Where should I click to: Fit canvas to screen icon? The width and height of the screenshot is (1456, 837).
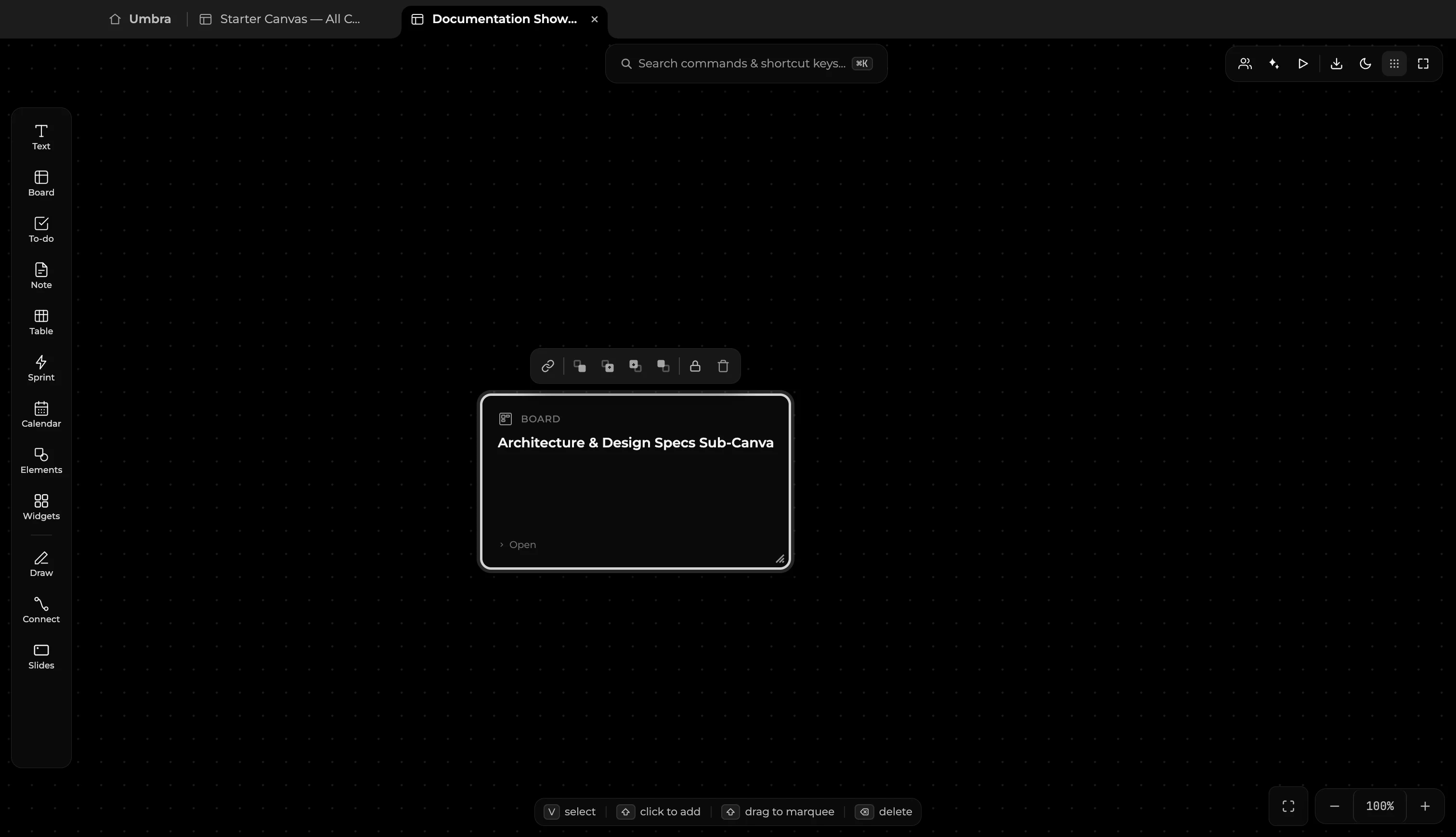click(x=1288, y=807)
